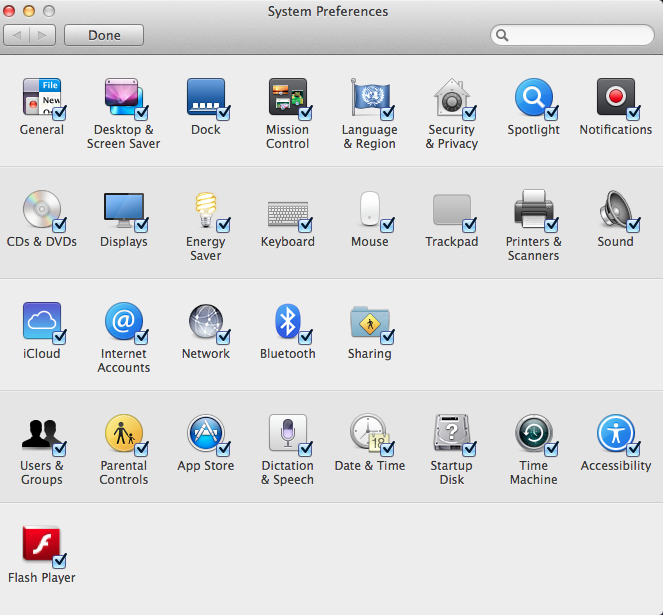Screen dimensions: 663x615
Task: Click the Spotlight magnifier pane icon
Action: (x=534, y=97)
